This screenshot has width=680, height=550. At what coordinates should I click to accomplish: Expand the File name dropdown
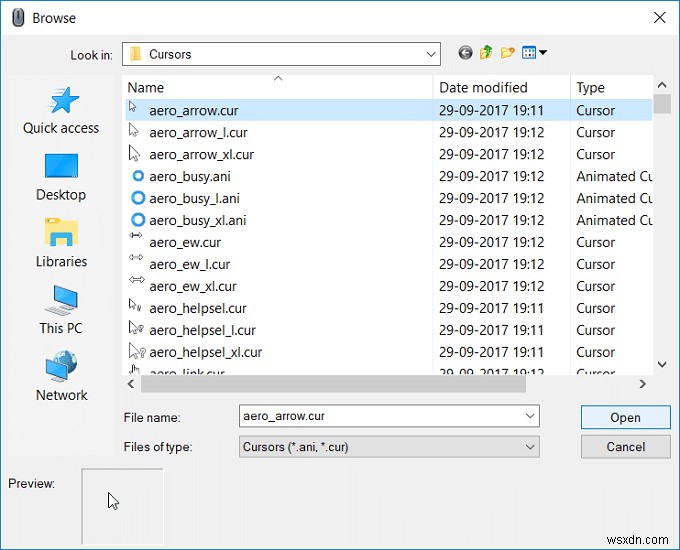click(530, 416)
